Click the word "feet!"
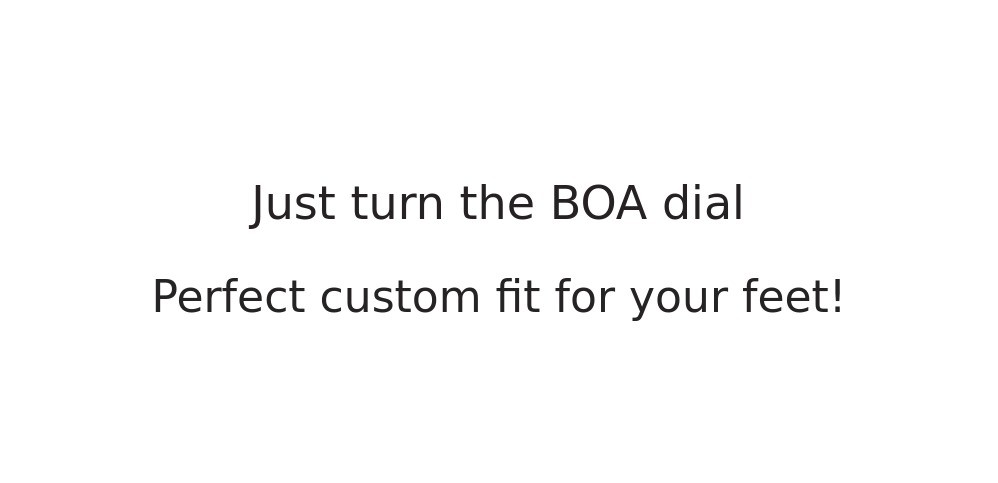The image size is (998, 483). pos(793,298)
